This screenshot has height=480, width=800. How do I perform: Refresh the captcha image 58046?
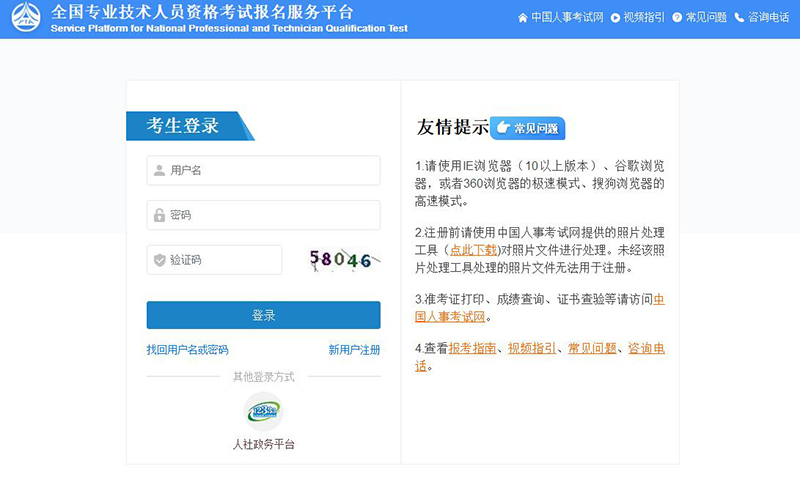344,260
